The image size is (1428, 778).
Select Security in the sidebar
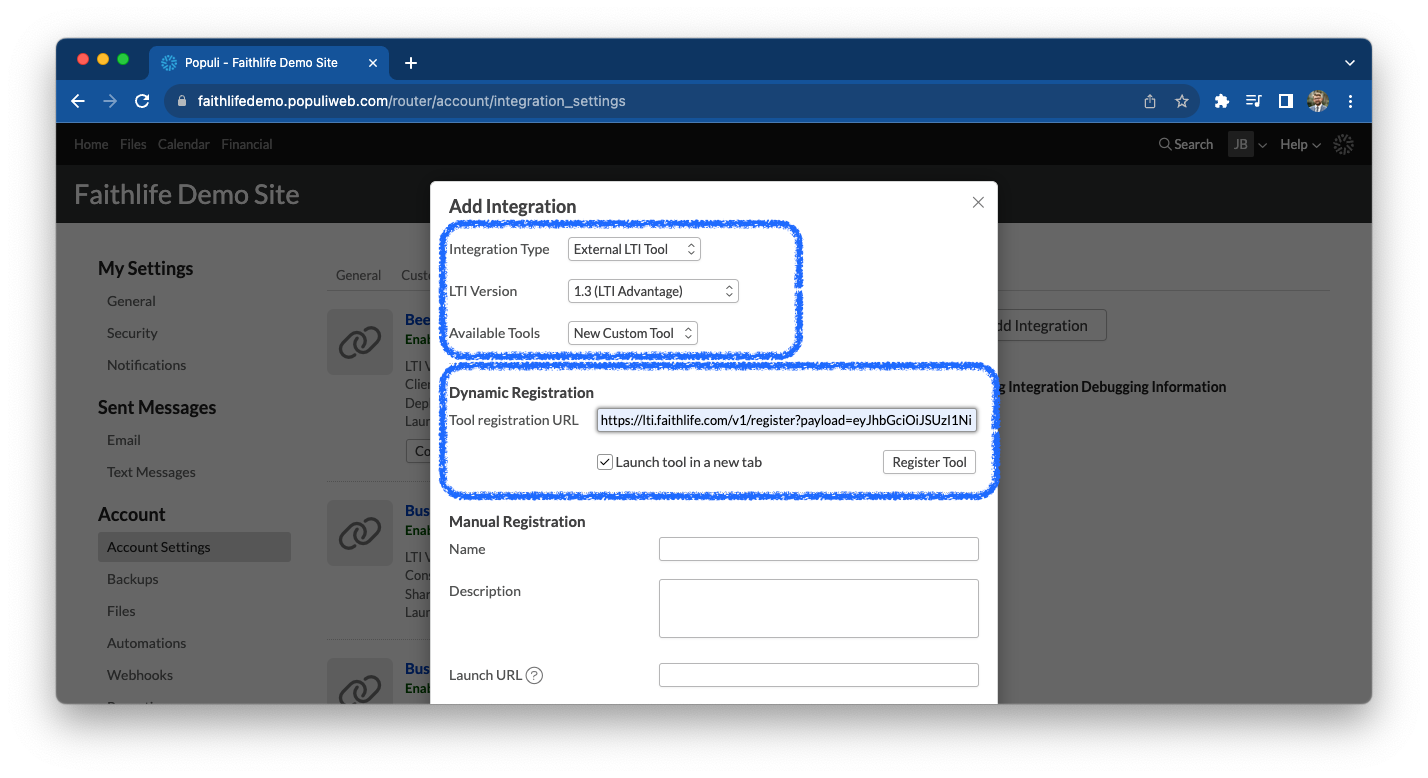tap(132, 333)
